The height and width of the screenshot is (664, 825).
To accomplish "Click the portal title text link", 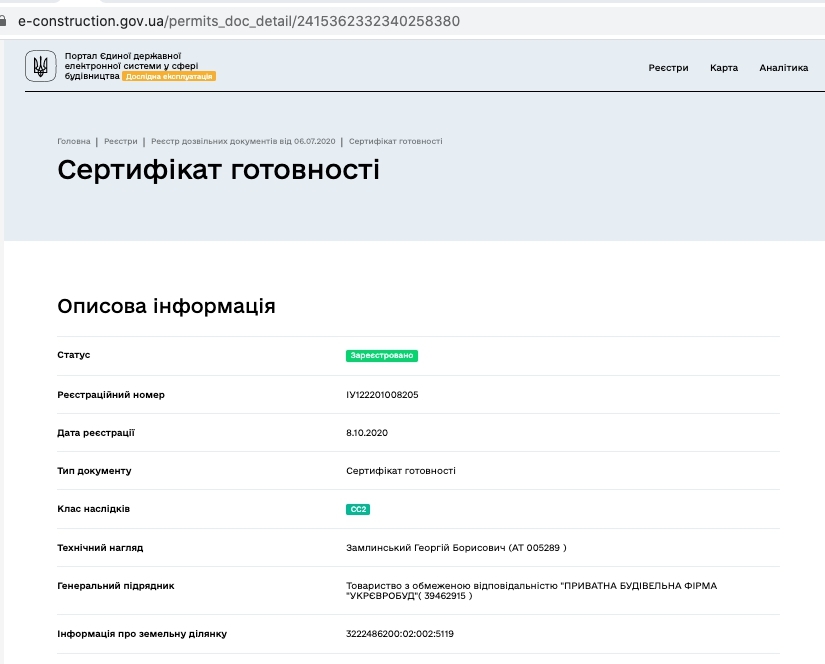I will (x=131, y=66).
